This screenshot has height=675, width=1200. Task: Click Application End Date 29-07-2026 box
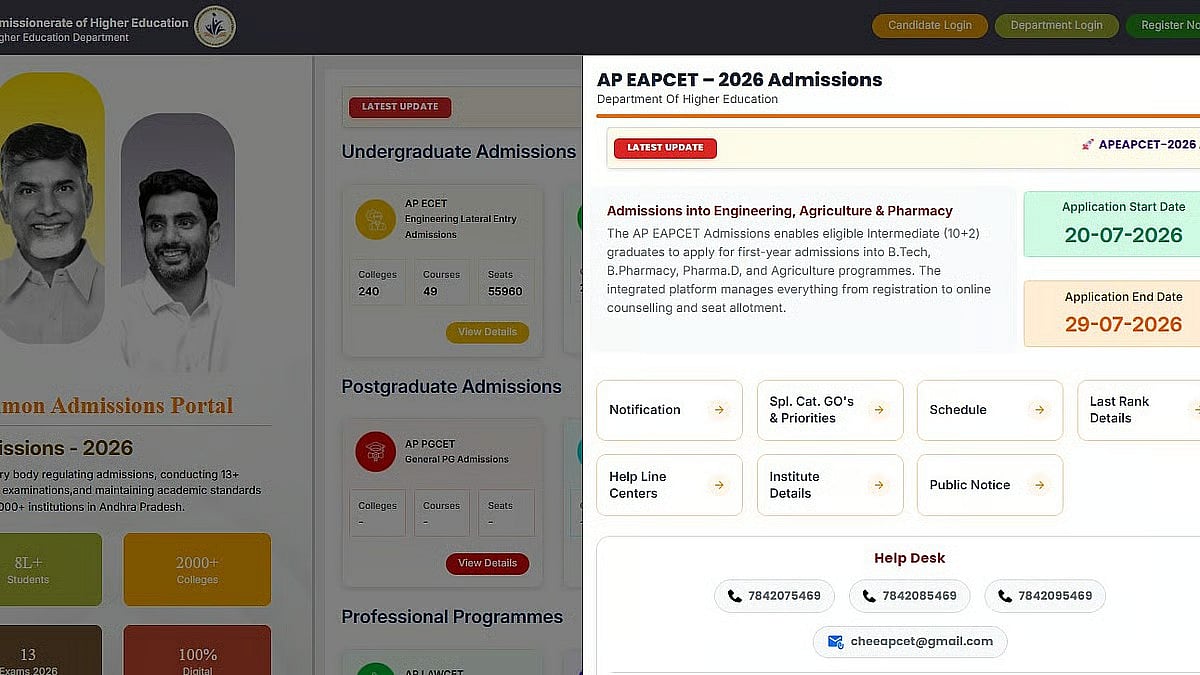point(1112,313)
